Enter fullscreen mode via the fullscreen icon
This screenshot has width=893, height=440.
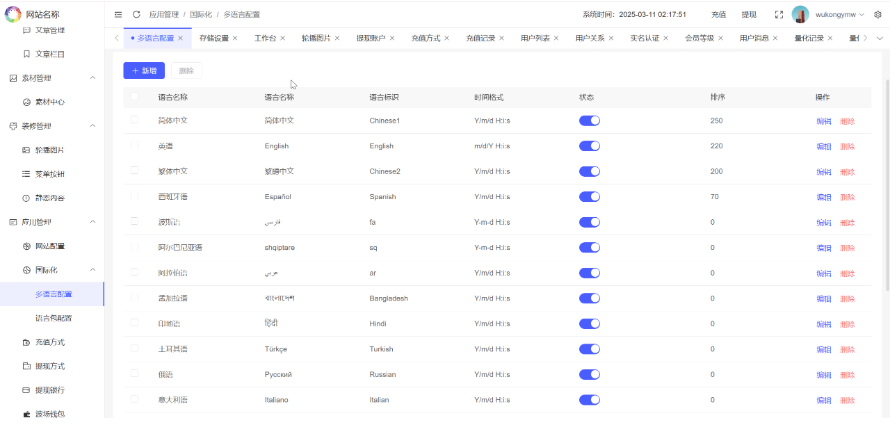[778, 15]
